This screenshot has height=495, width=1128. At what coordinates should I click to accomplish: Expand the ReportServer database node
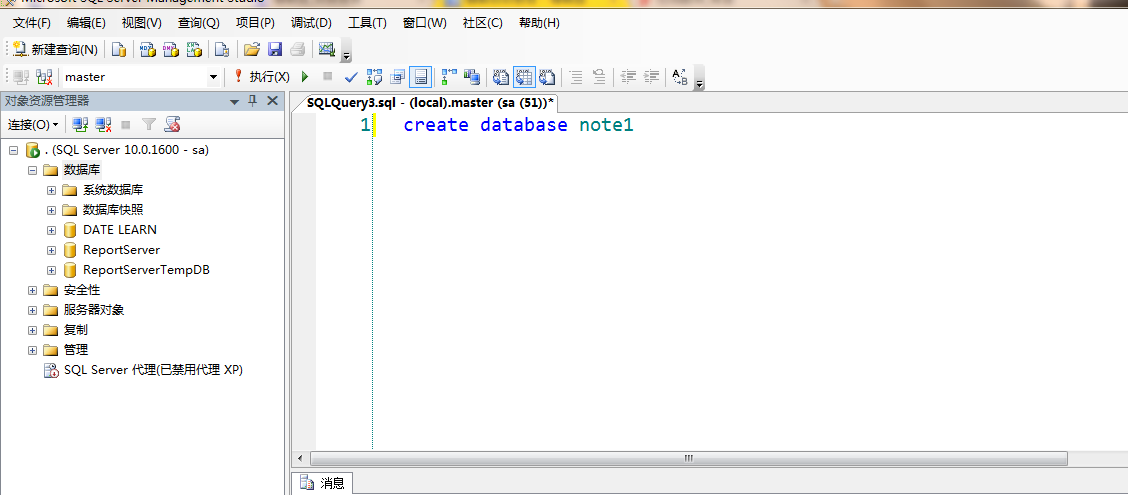51,250
